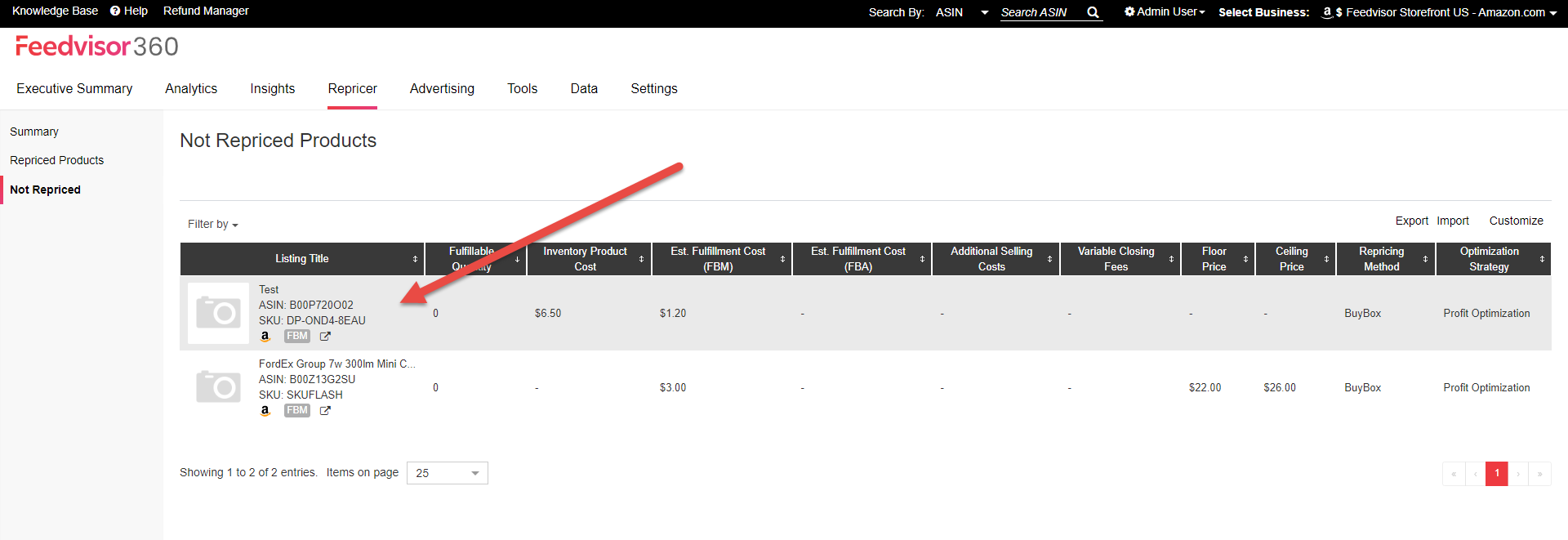This screenshot has width=1568, height=540.
Task: Sort by Listing Title using its sort arrows
Action: (x=415, y=259)
